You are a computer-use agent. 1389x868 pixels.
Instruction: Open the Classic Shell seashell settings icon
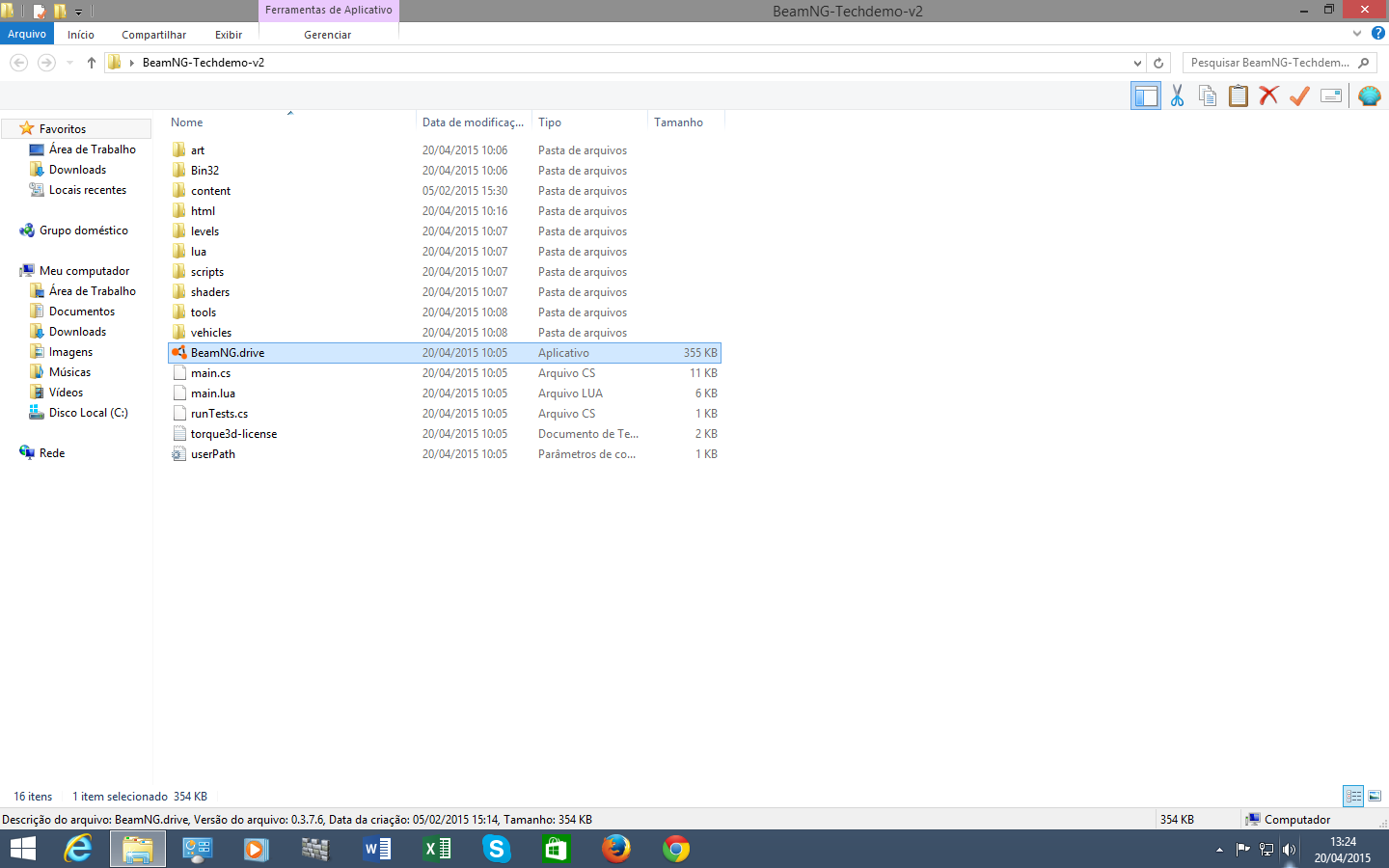pyautogui.click(x=1370, y=95)
